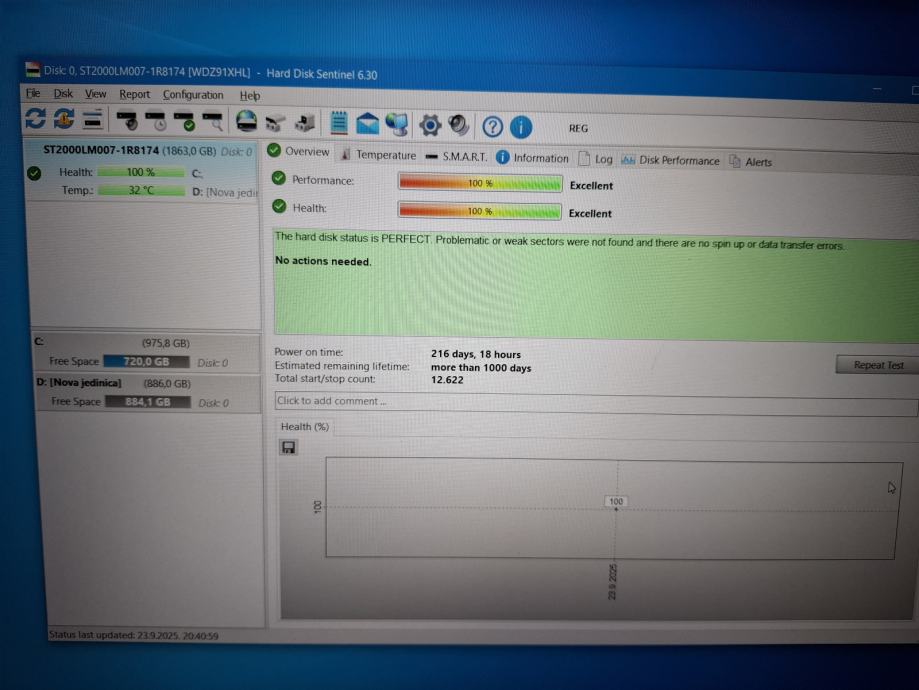Switch to the S.M.A.R.T. tab
The width and height of the screenshot is (919, 690).
click(456, 157)
